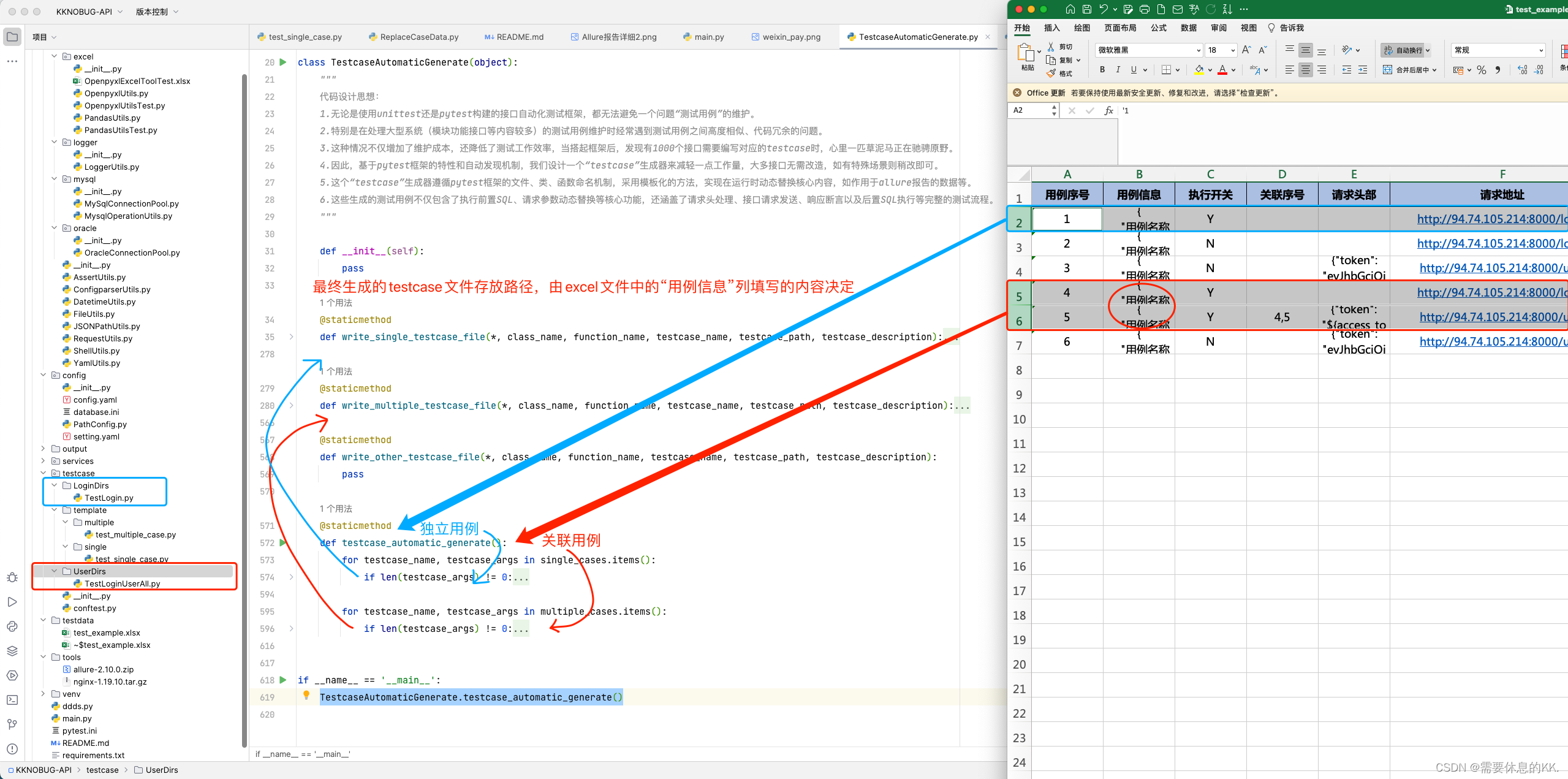Image resolution: width=1568 pixels, height=779 pixels.
Task: Toggle center horizontal alignment in Excel ribbon
Action: tap(1306, 70)
